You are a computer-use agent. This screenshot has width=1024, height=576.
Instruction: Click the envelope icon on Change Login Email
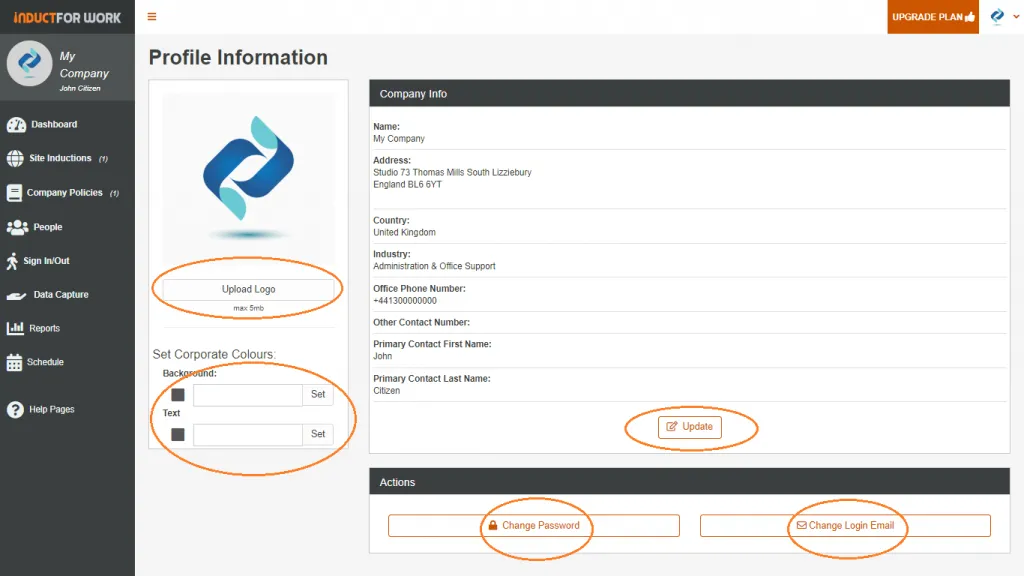pos(801,525)
